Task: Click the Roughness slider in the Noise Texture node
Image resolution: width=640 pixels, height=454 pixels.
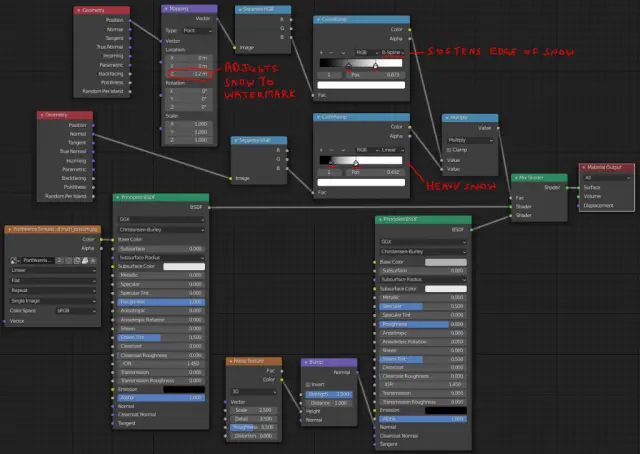Action: coord(253,427)
